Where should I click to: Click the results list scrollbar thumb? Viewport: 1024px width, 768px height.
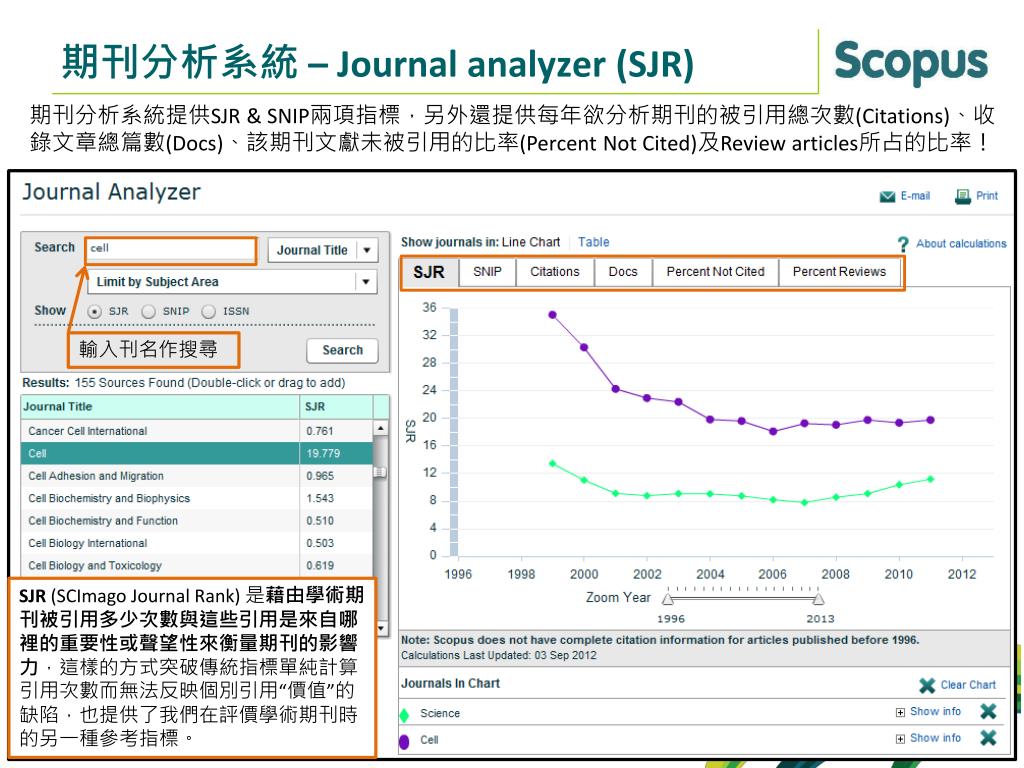tap(380, 472)
